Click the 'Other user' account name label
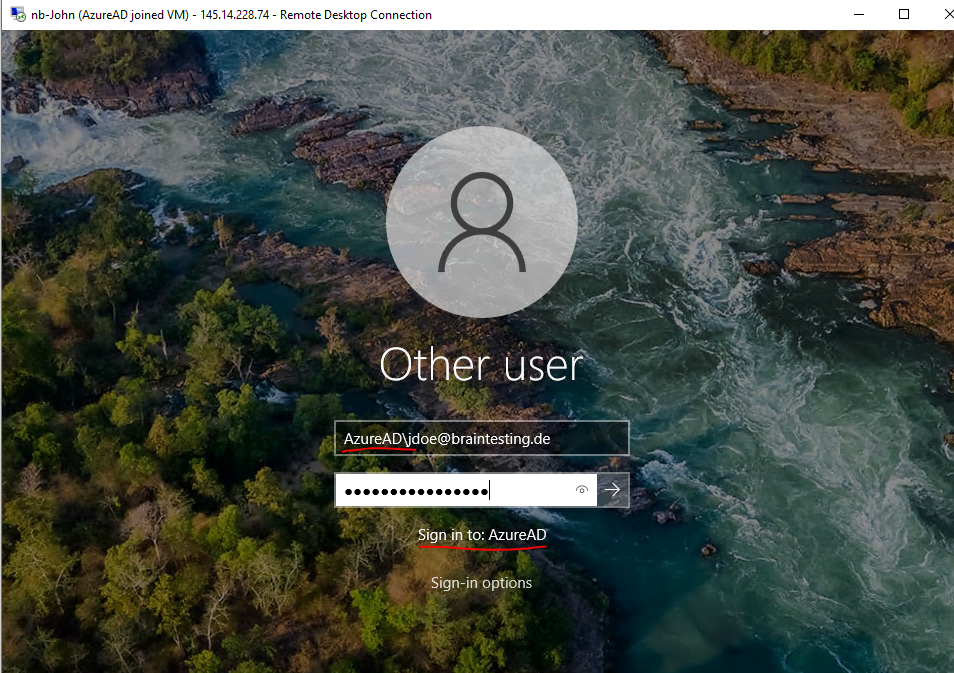 point(481,365)
